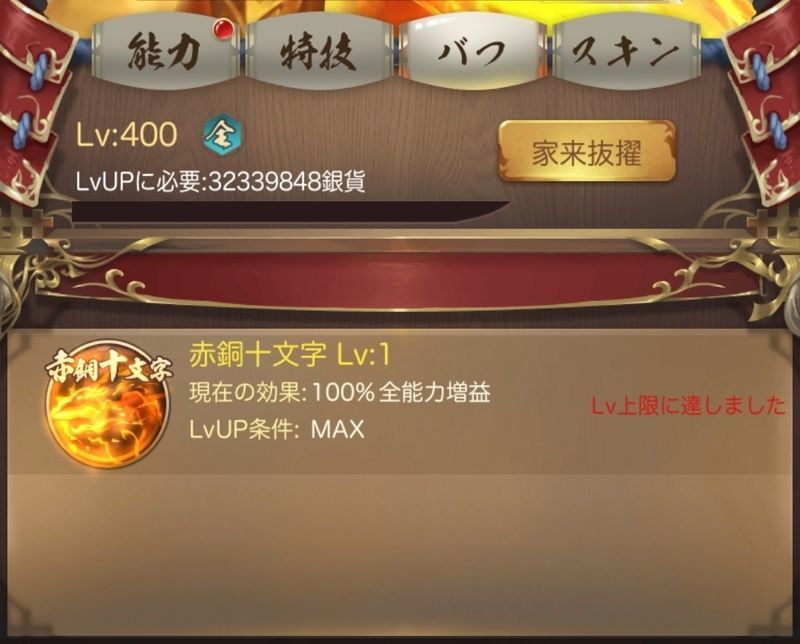Click the LvUPに必要 silver cost text
The width and height of the screenshot is (800, 644).
[220, 181]
